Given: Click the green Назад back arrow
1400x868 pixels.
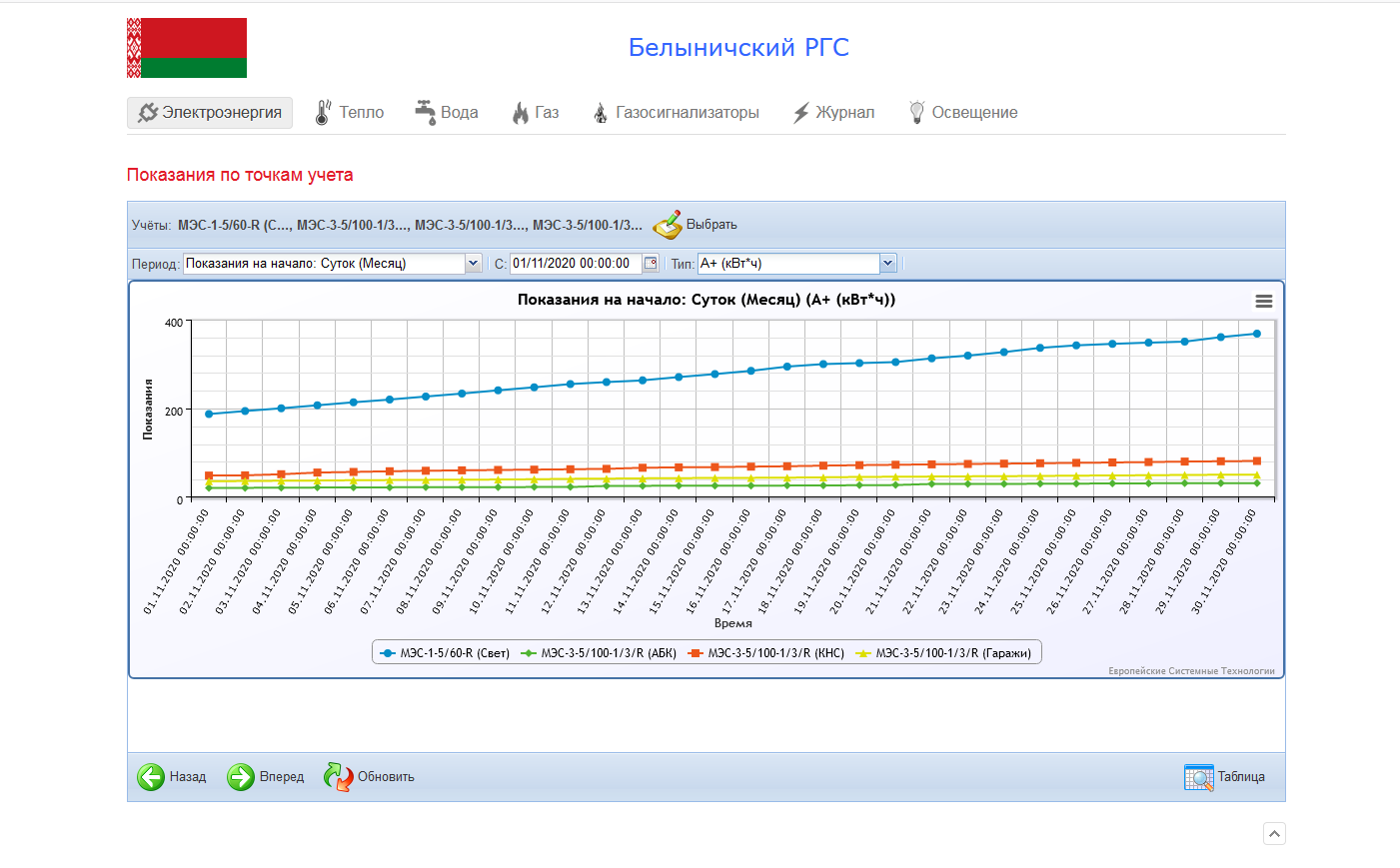Looking at the screenshot, I should 151,777.
